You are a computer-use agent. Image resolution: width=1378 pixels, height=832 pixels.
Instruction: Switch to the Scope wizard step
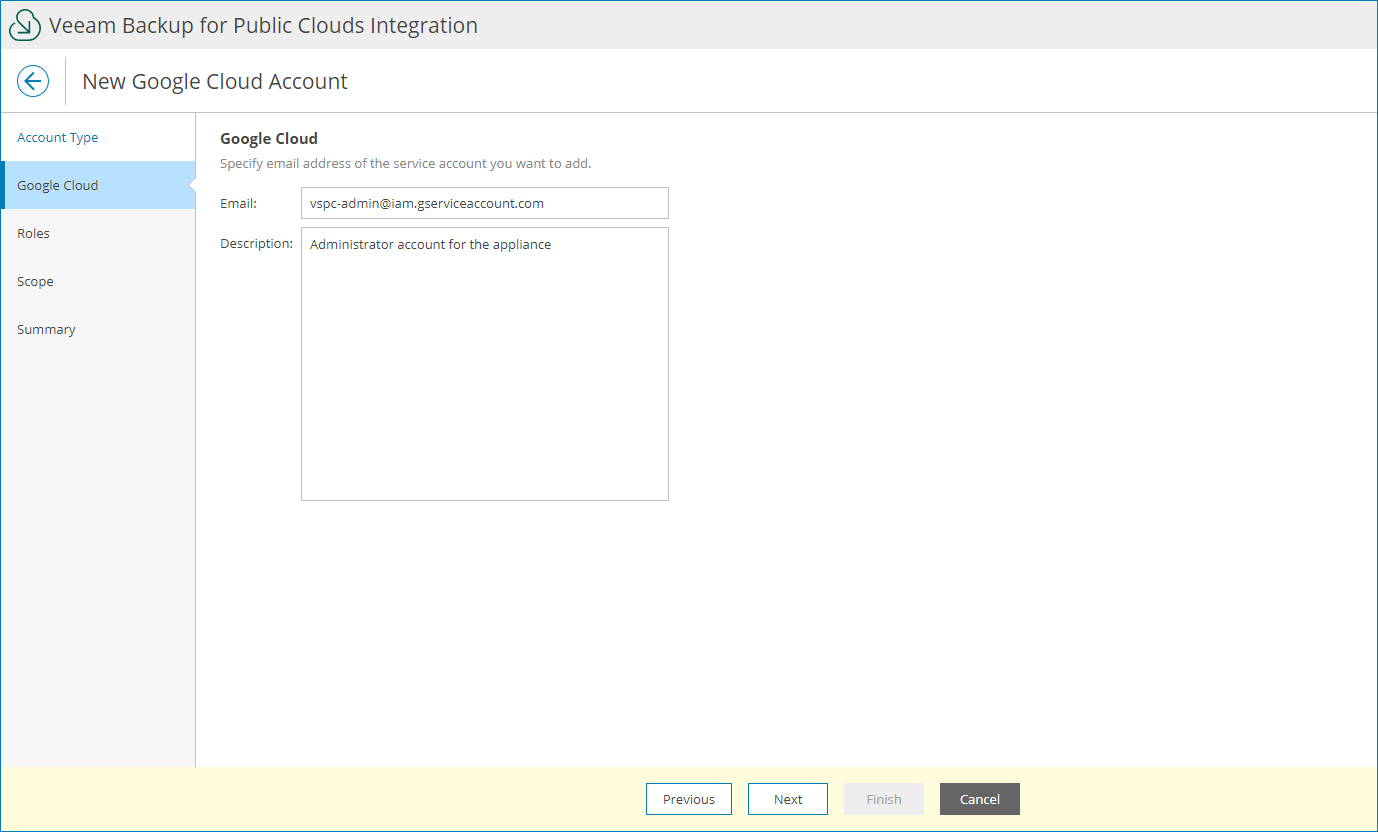coord(36,282)
